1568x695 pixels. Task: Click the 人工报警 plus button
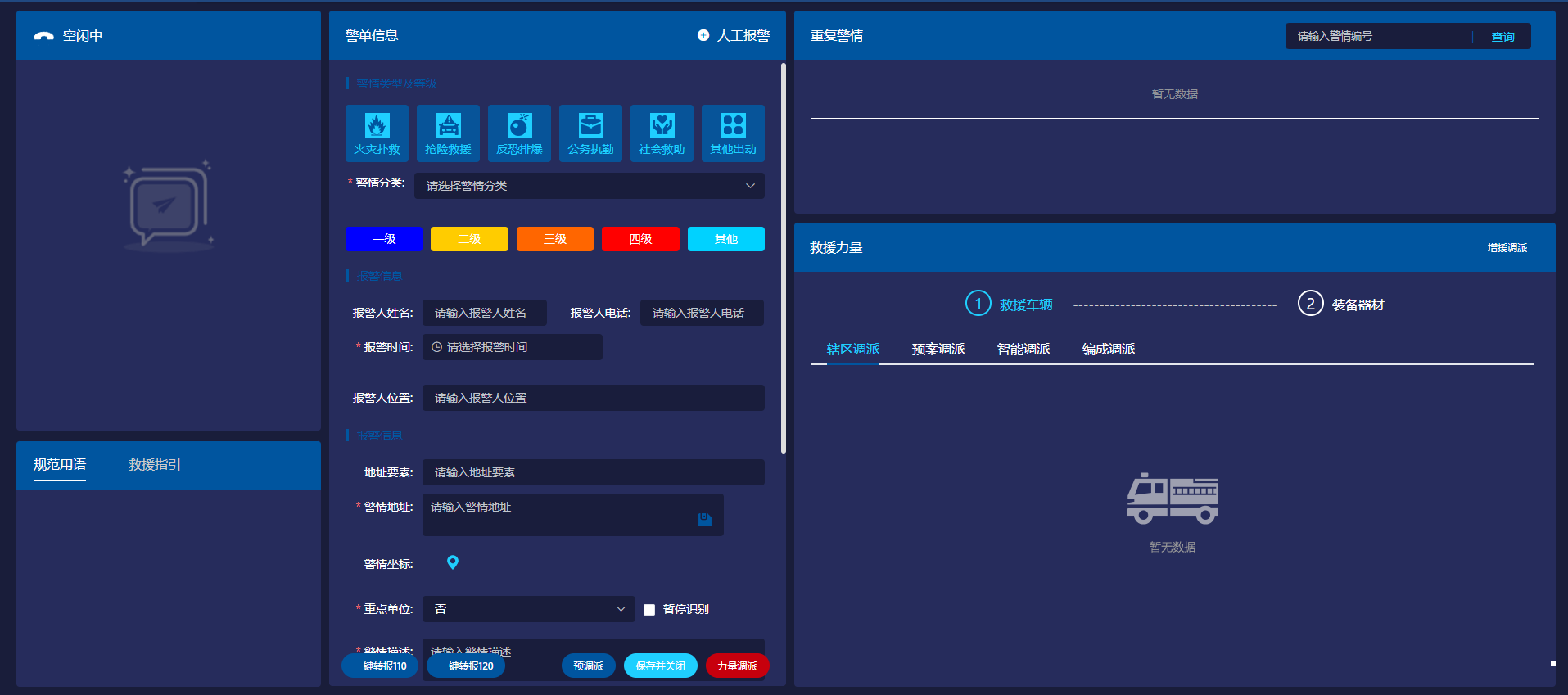703,35
